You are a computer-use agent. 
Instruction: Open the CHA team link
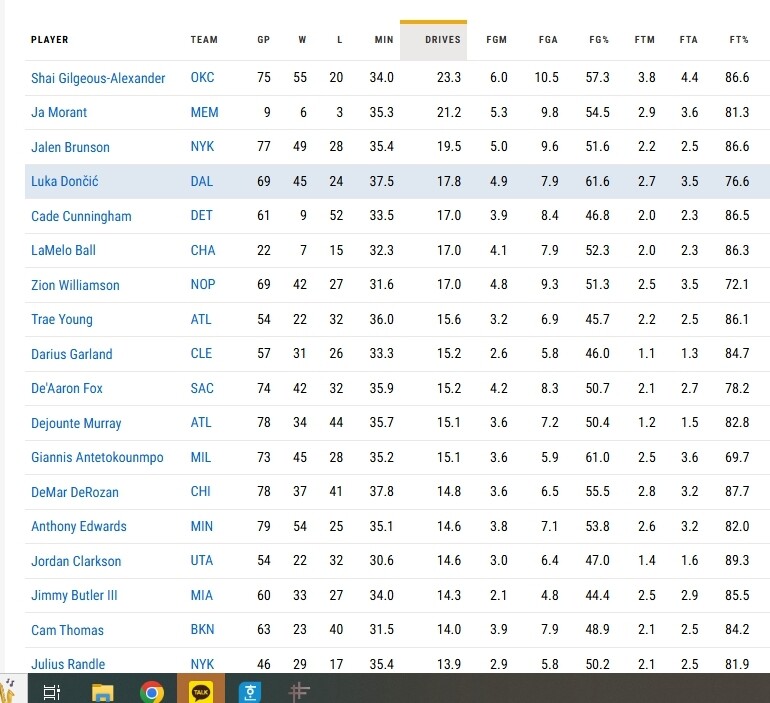click(203, 250)
